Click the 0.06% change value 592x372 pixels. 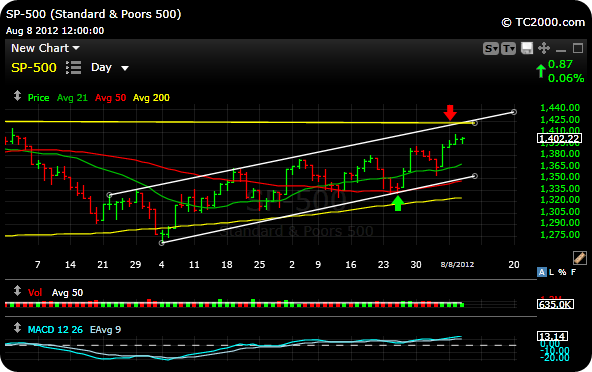click(566, 78)
